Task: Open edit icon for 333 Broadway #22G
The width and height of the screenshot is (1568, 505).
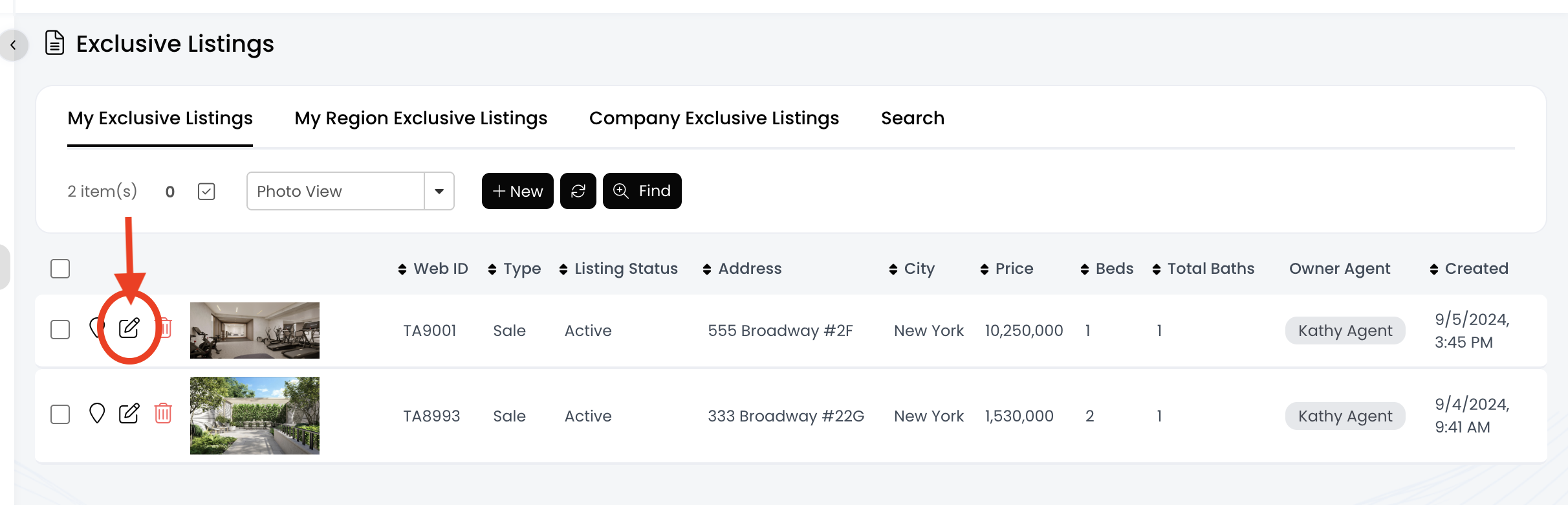Action: (129, 413)
